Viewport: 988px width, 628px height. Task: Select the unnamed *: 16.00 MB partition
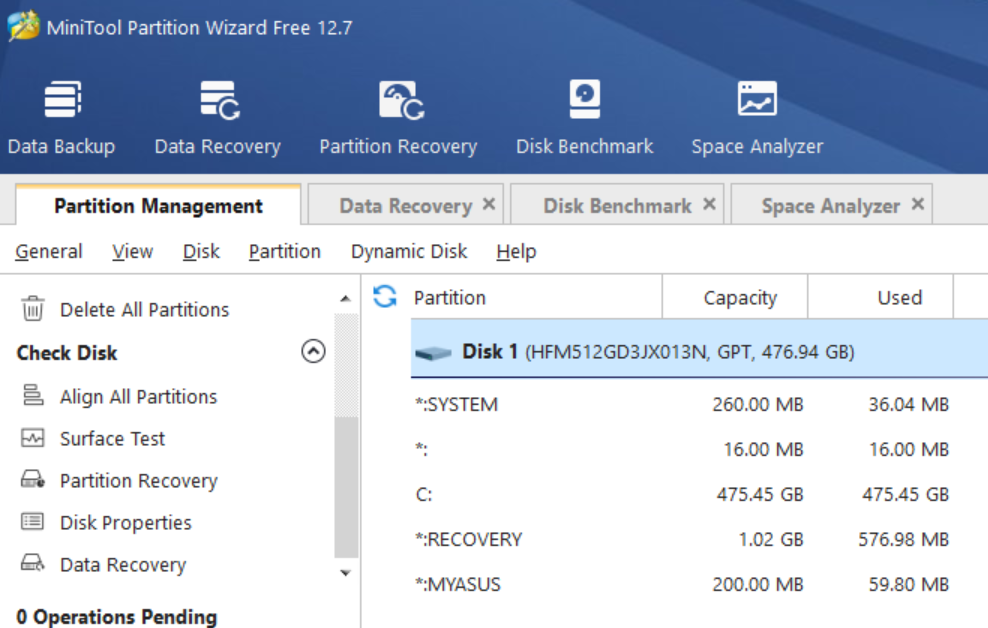point(699,449)
